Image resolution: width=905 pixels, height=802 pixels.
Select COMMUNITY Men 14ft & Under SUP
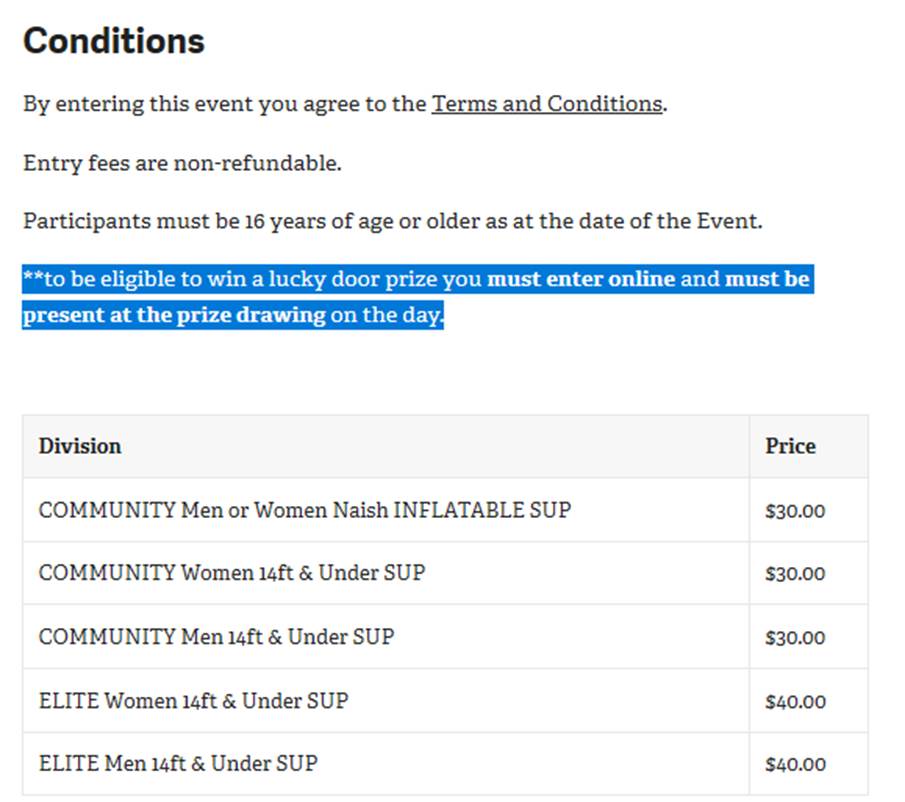[216, 637]
